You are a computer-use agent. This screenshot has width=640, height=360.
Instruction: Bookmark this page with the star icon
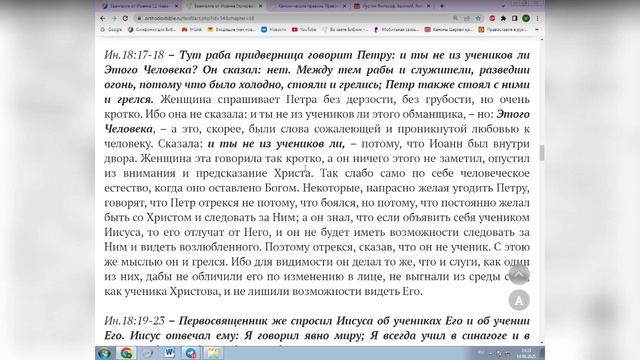pyautogui.click(x=478, y=18)
